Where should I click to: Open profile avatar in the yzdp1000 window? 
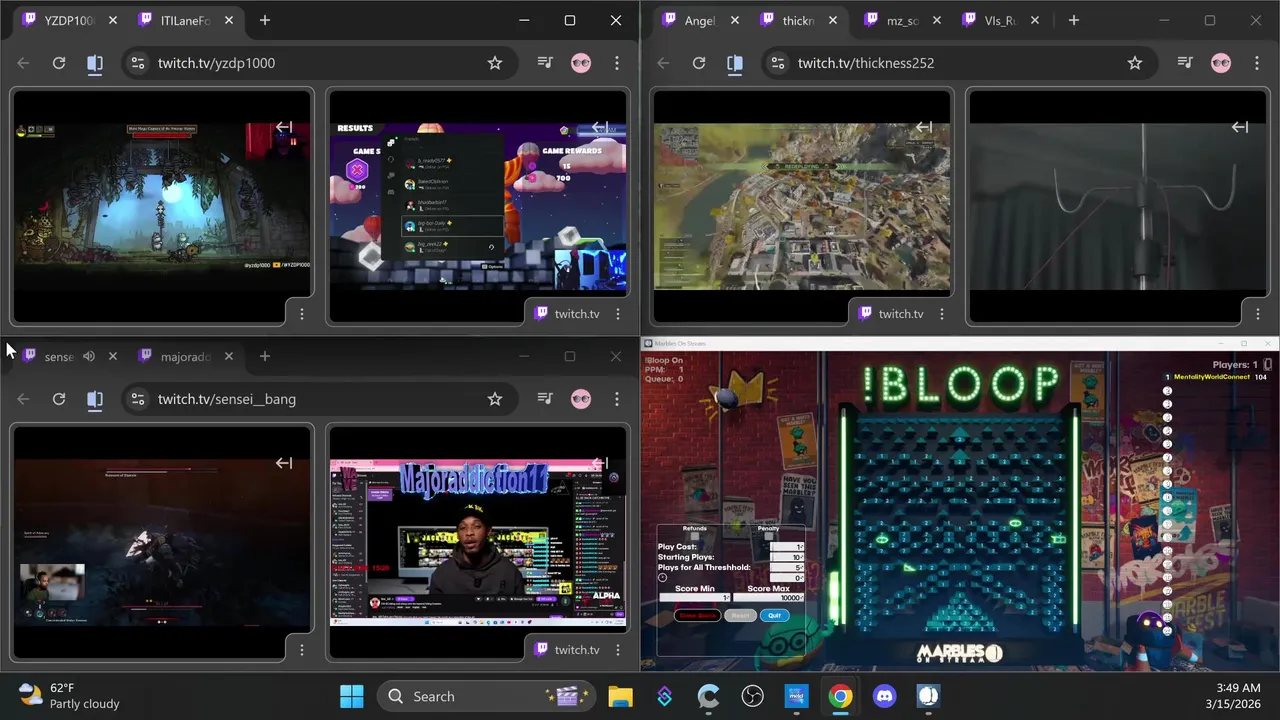[x=581, y=63]
